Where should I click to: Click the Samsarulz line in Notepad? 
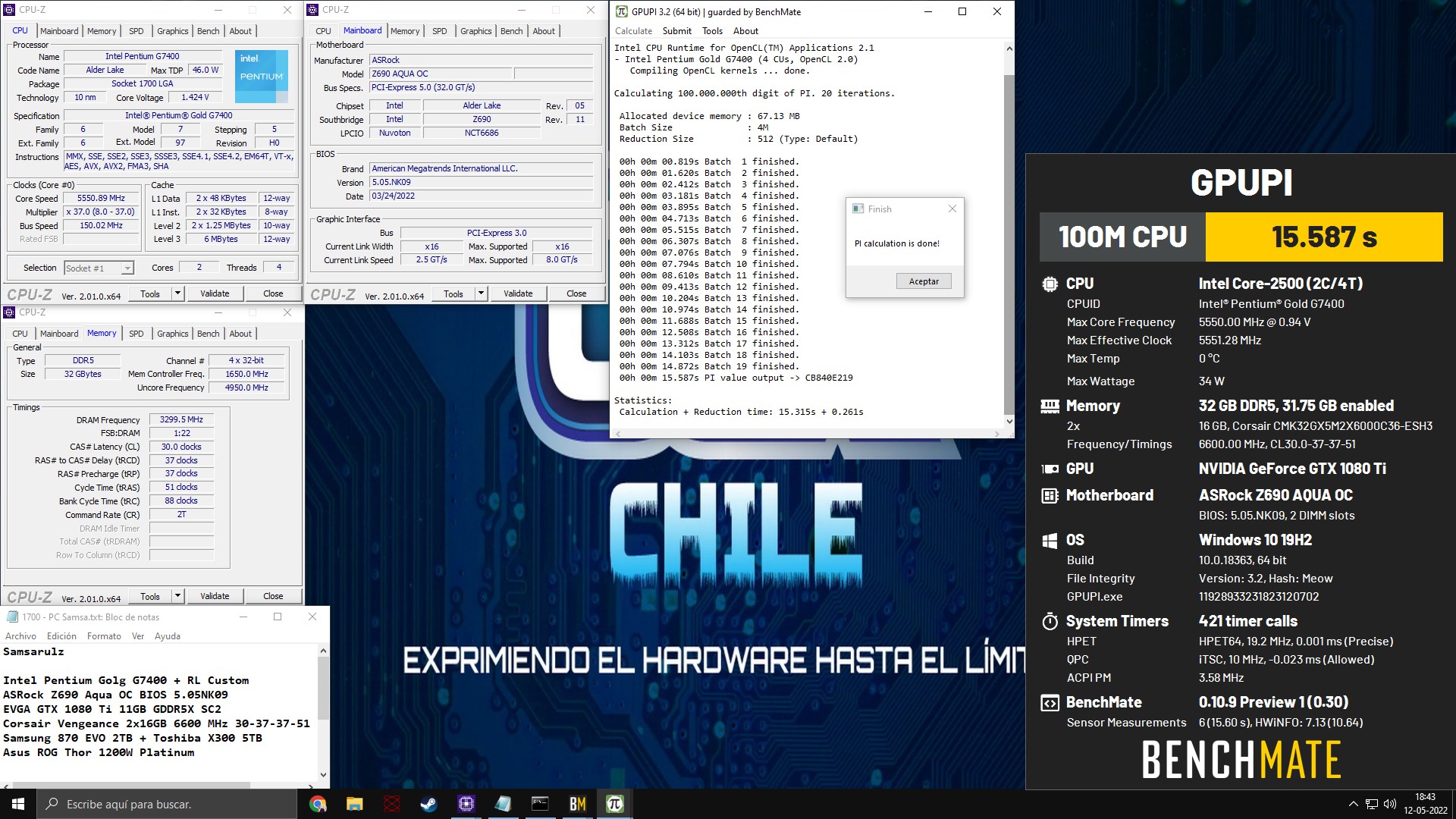point(33,652)
